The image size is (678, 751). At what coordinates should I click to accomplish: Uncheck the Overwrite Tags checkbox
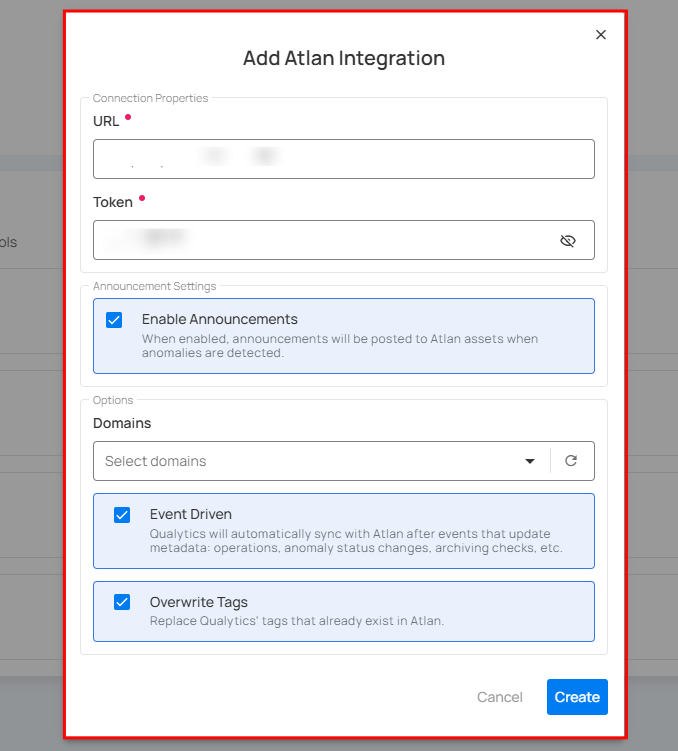[122, 602]
